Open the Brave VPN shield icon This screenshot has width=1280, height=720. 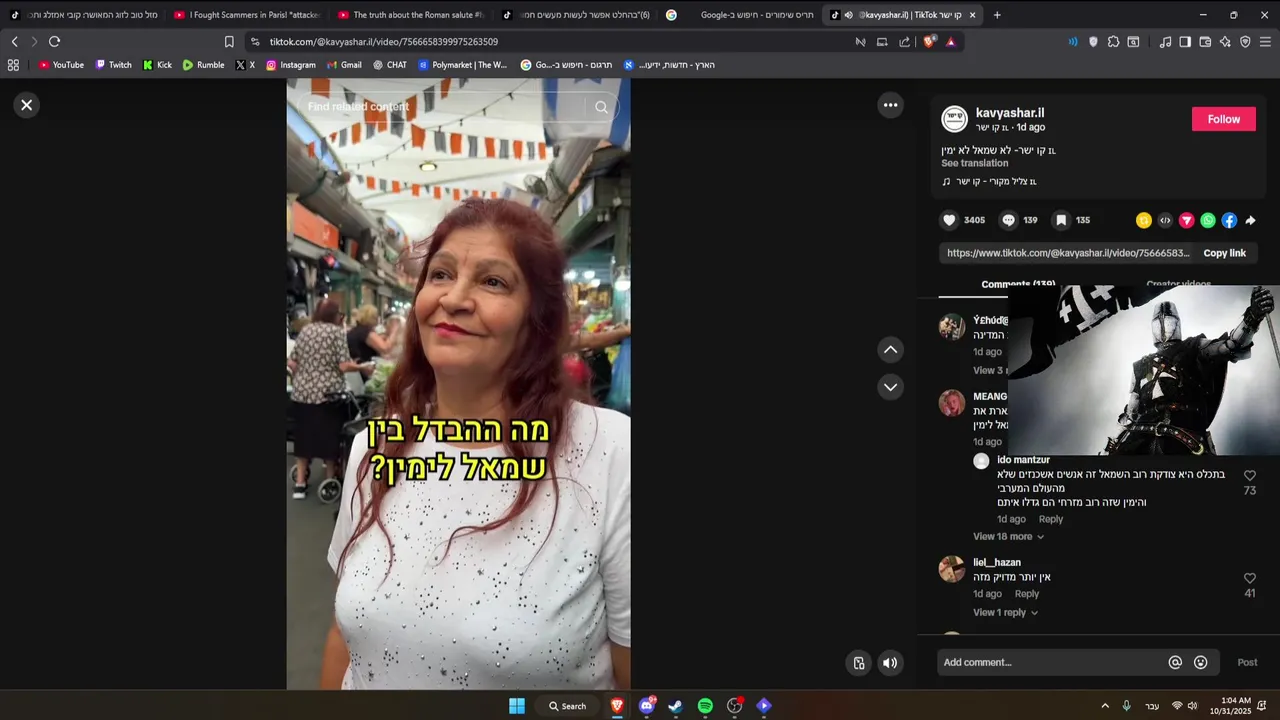point(1245,42)
